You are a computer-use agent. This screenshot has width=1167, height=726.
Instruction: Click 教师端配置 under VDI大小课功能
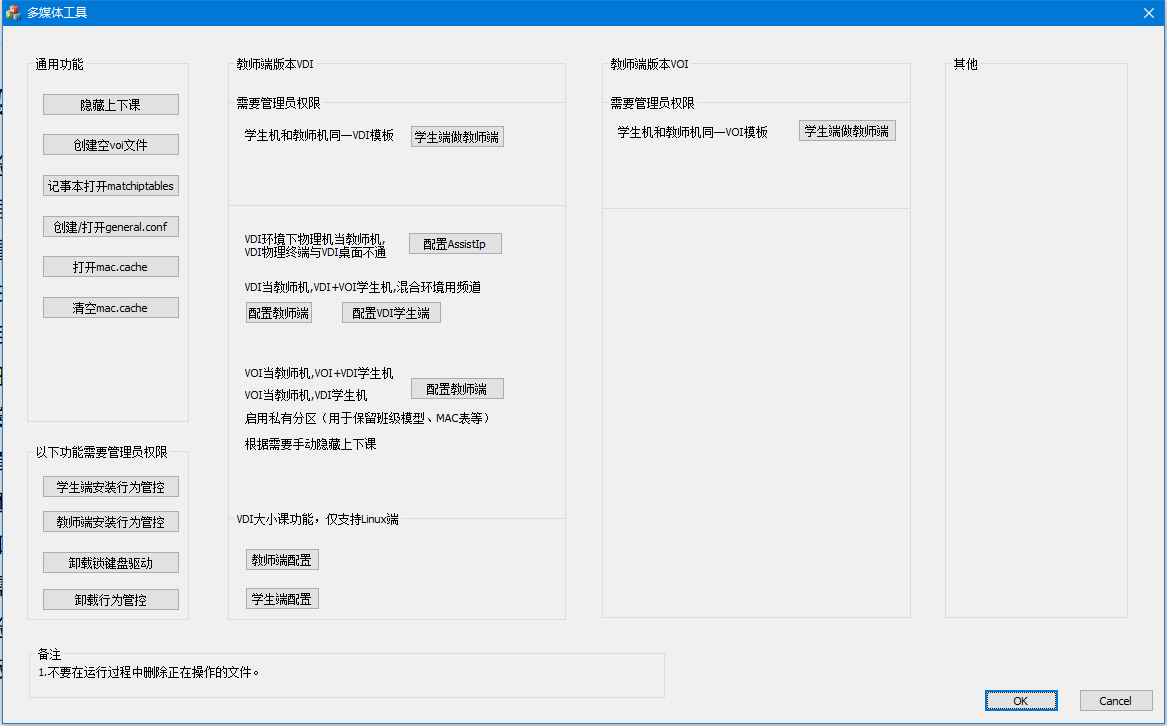[x=282, y=560]
